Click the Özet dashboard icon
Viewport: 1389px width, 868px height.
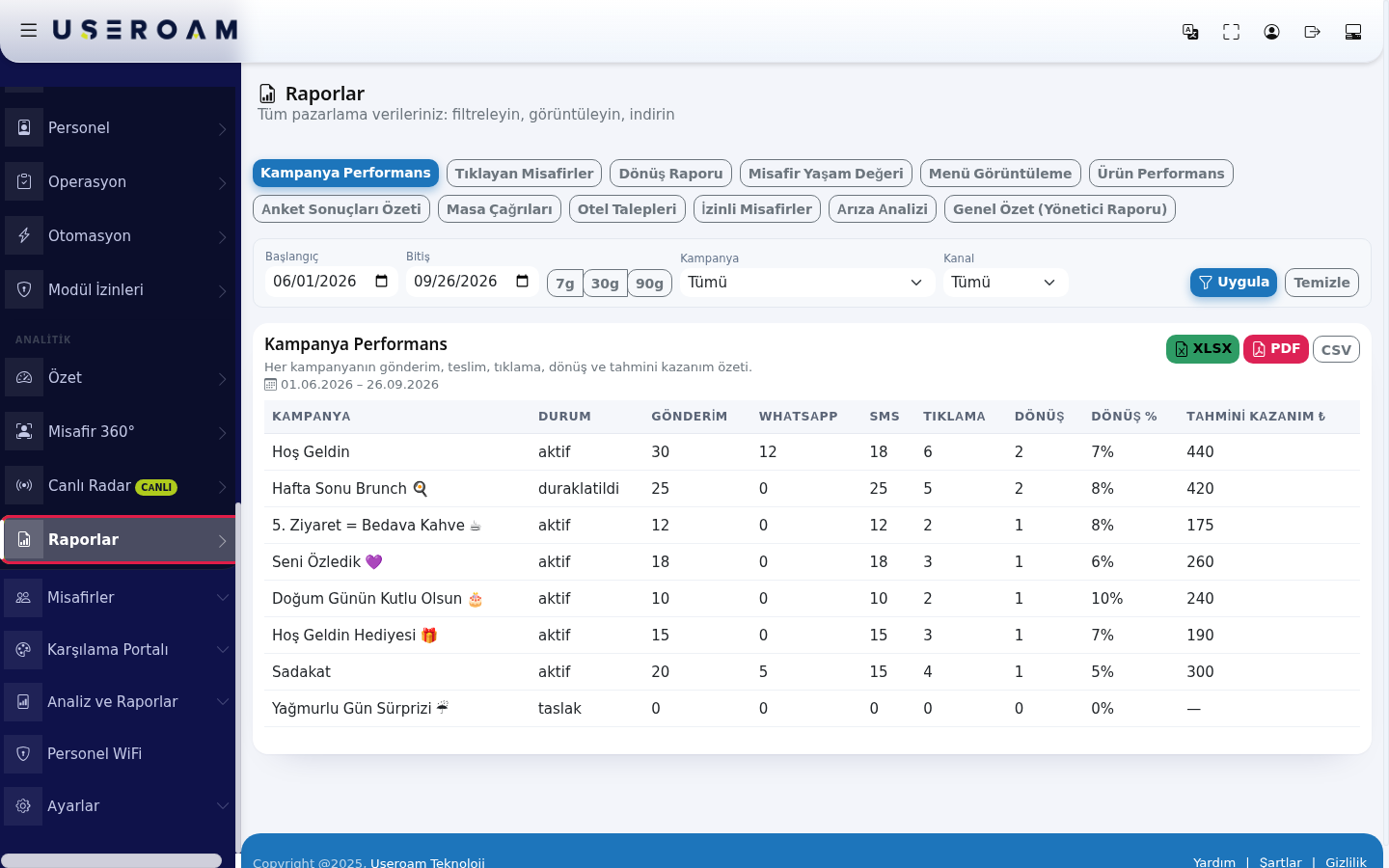(x=24, y=377)
